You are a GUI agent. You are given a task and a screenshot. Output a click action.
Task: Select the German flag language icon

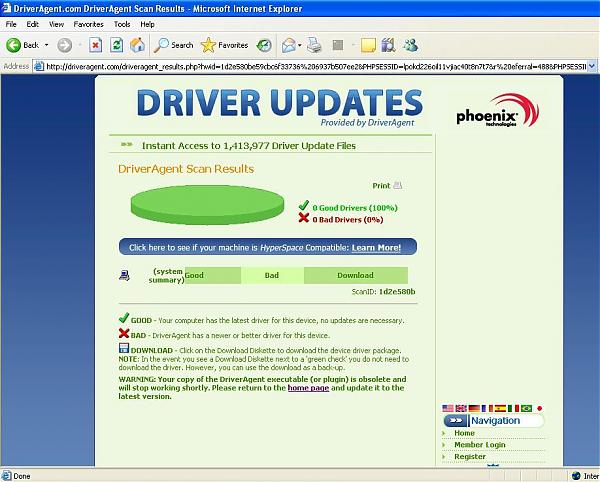click(x=474, y=408)
